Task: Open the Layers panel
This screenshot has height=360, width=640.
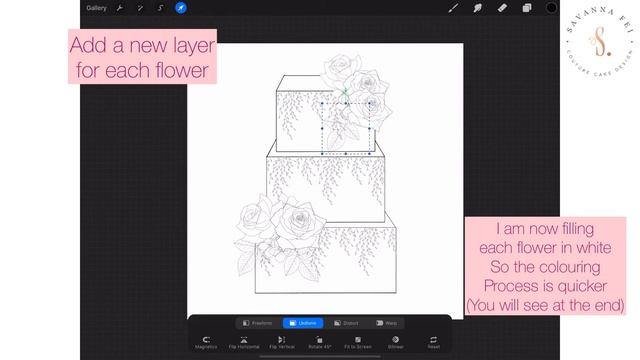Action: click(x=527, y=8)
